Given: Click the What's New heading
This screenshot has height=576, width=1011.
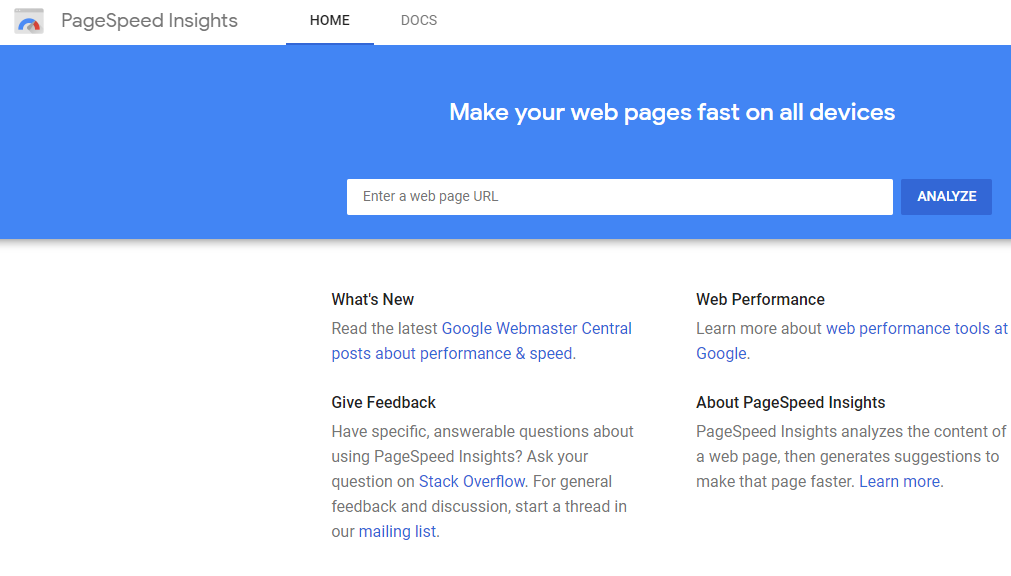Looking at the screenshot, I should point(373,299).
